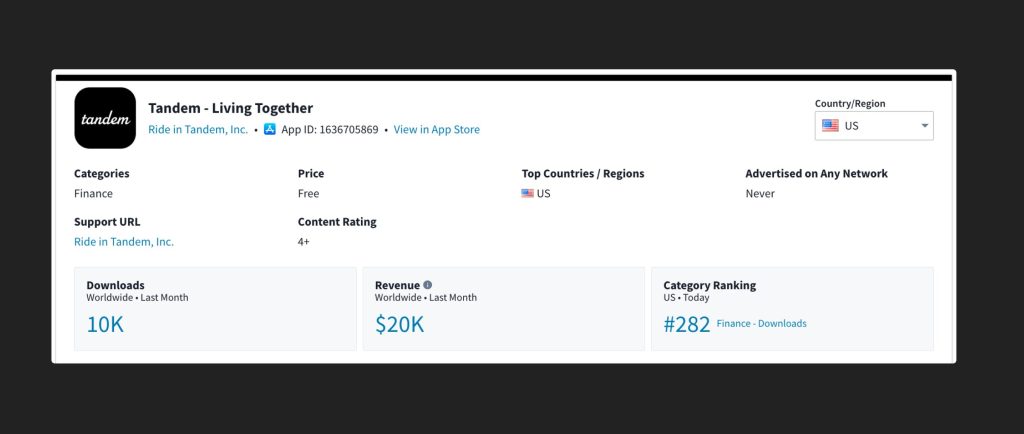Click the Never value under Advertised on Any Network
Viewport: 1024px width, 434px height.
[x=760, y=194]
